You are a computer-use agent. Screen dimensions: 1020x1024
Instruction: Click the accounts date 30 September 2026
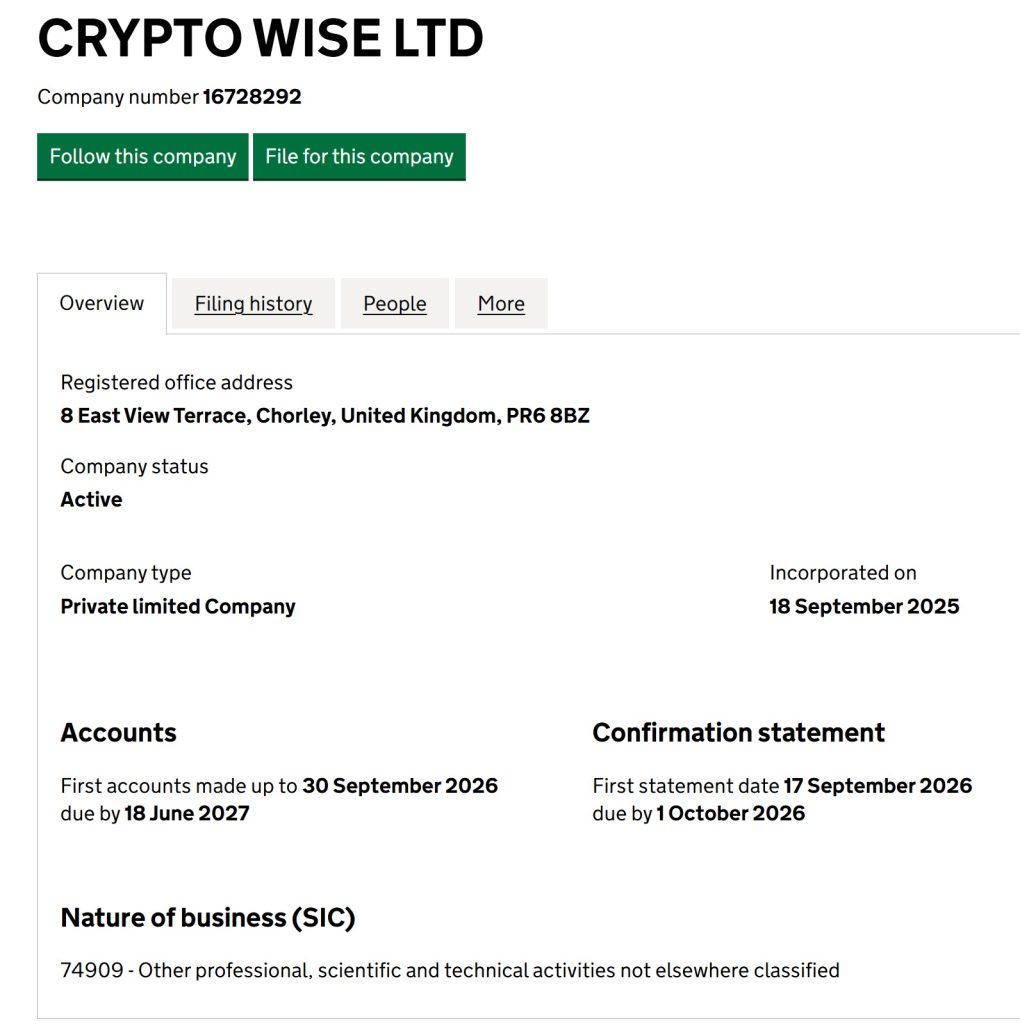(x=400, y=786)
